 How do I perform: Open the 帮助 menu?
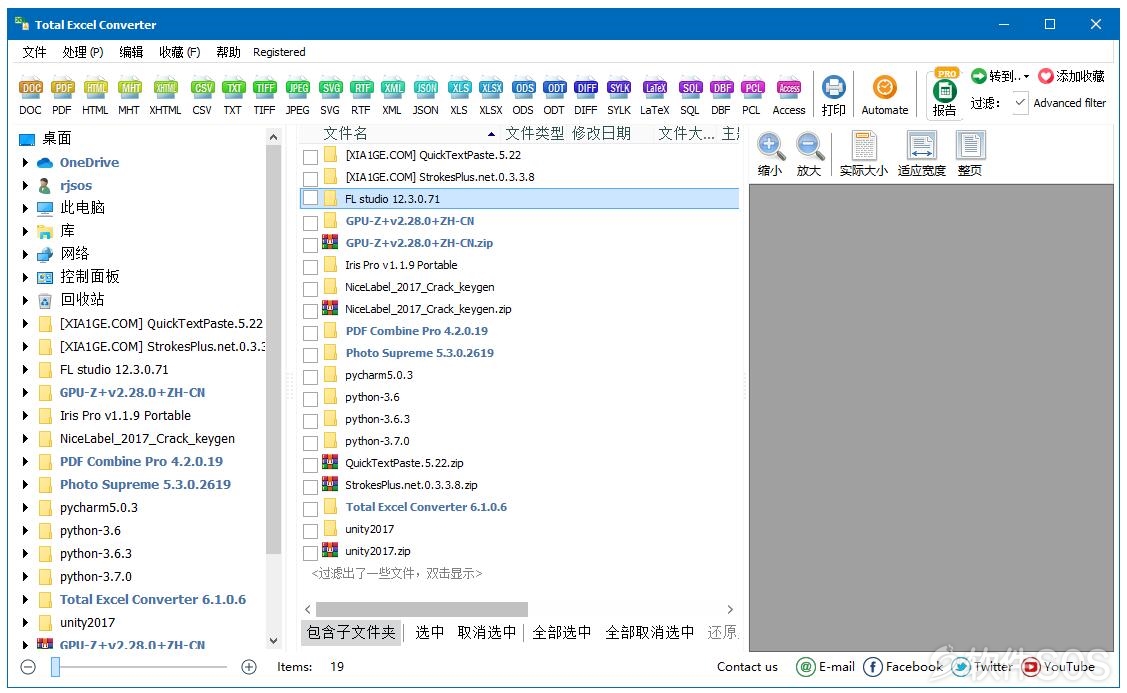[x=228, y=52]
